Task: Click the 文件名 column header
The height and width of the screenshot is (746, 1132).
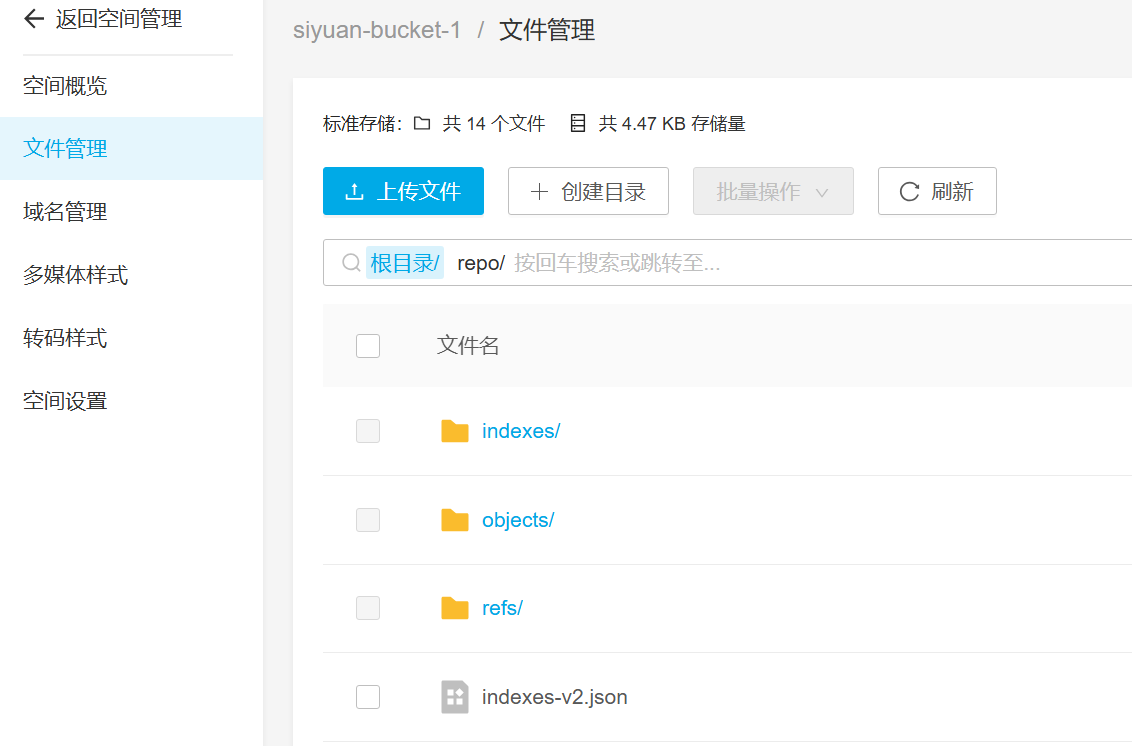Action: (468, 346)
